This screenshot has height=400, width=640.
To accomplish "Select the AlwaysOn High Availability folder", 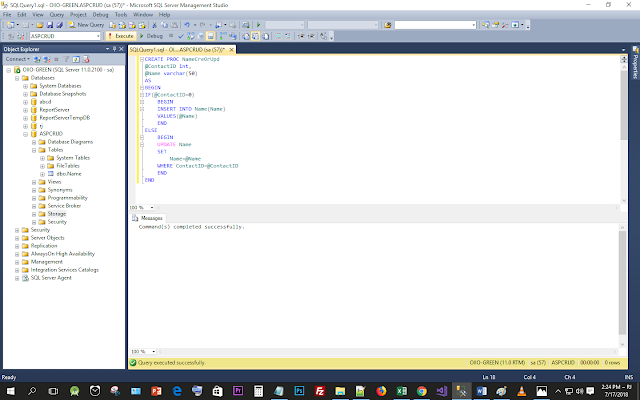I will coord(62,253).
